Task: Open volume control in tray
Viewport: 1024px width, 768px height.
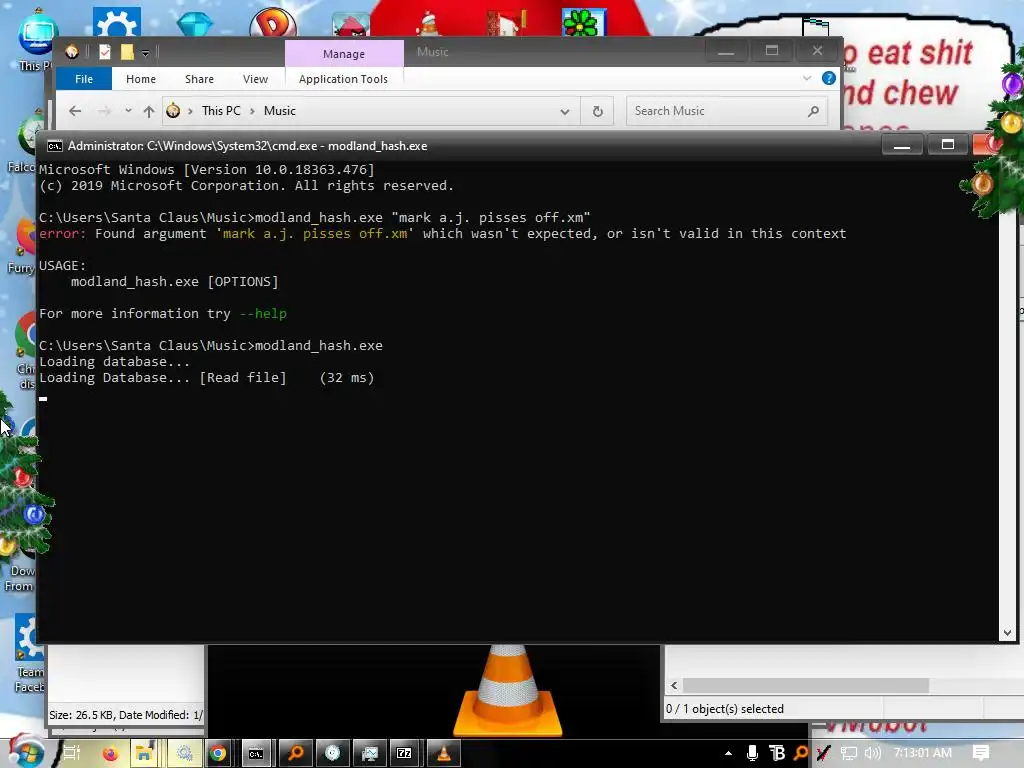Action: [x=872, y=753]
